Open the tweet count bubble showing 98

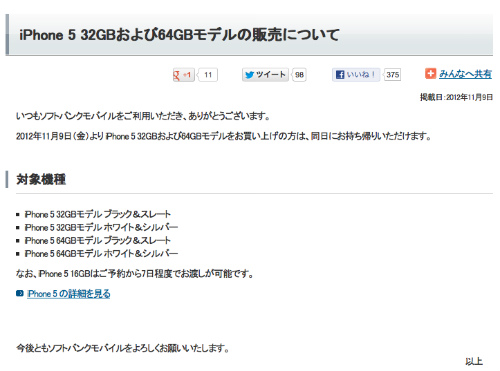click(299, 75)
